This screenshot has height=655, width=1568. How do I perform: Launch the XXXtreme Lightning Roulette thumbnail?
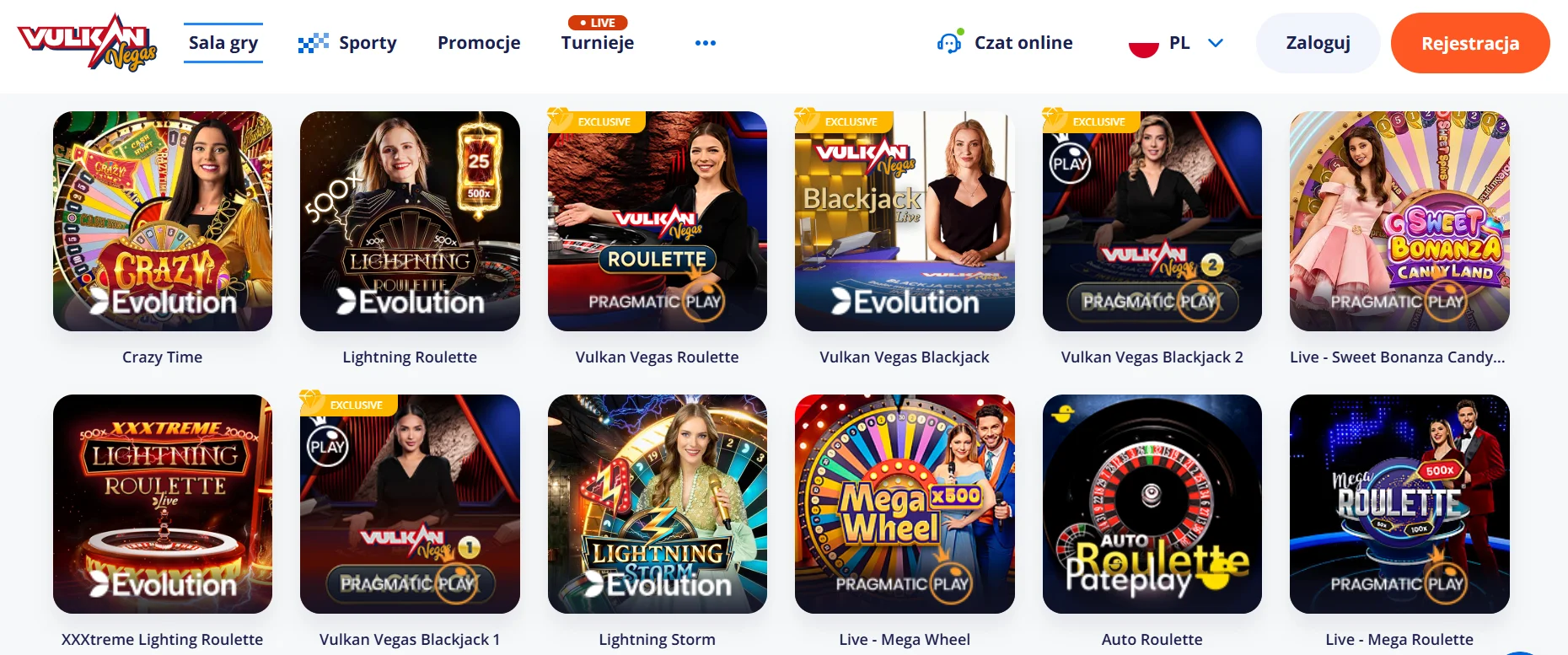163,504
